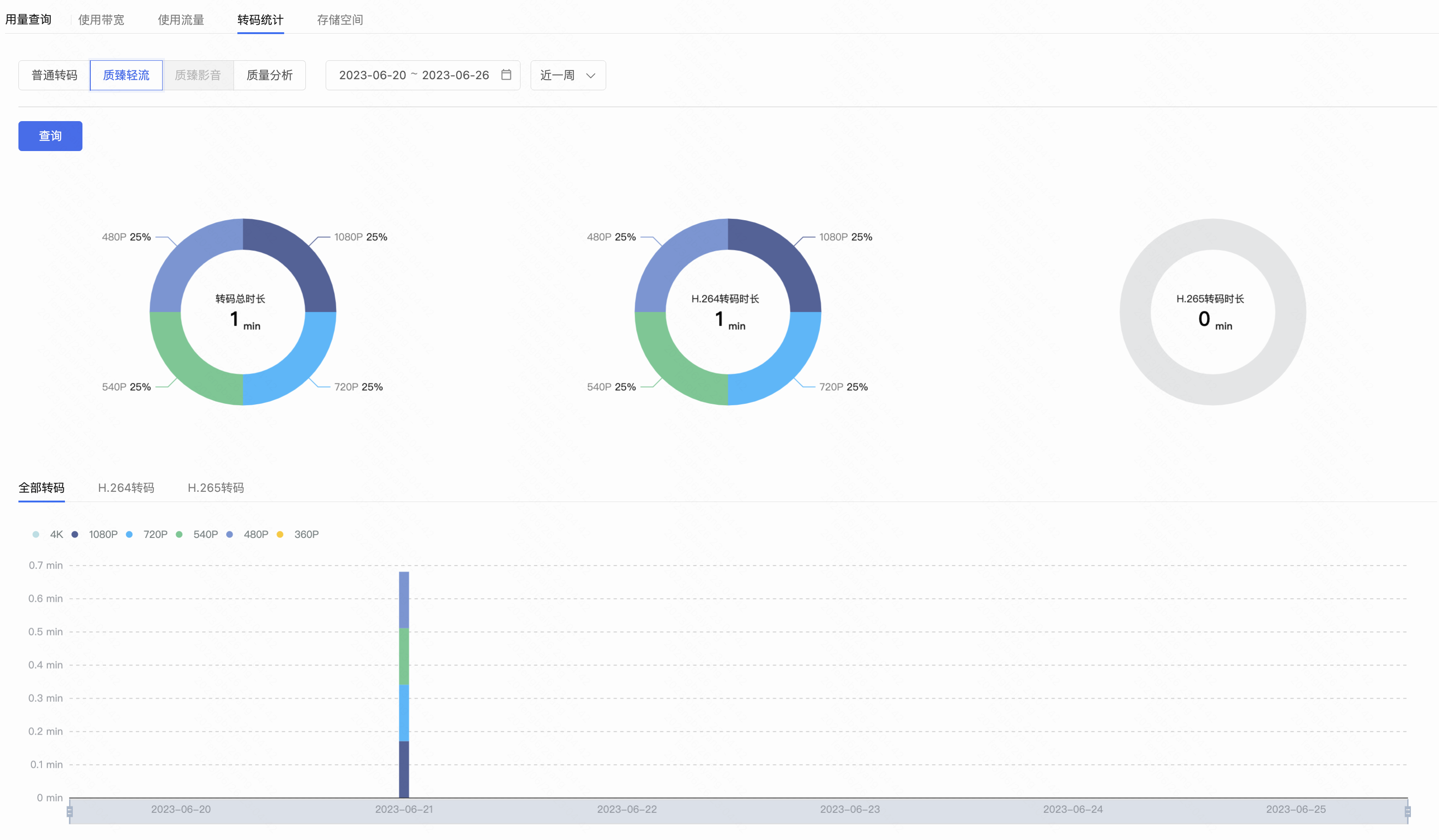Click the date range input 2023-06-20 ~ 2023-06-26

pyautogui.click(x=422, y=76)
